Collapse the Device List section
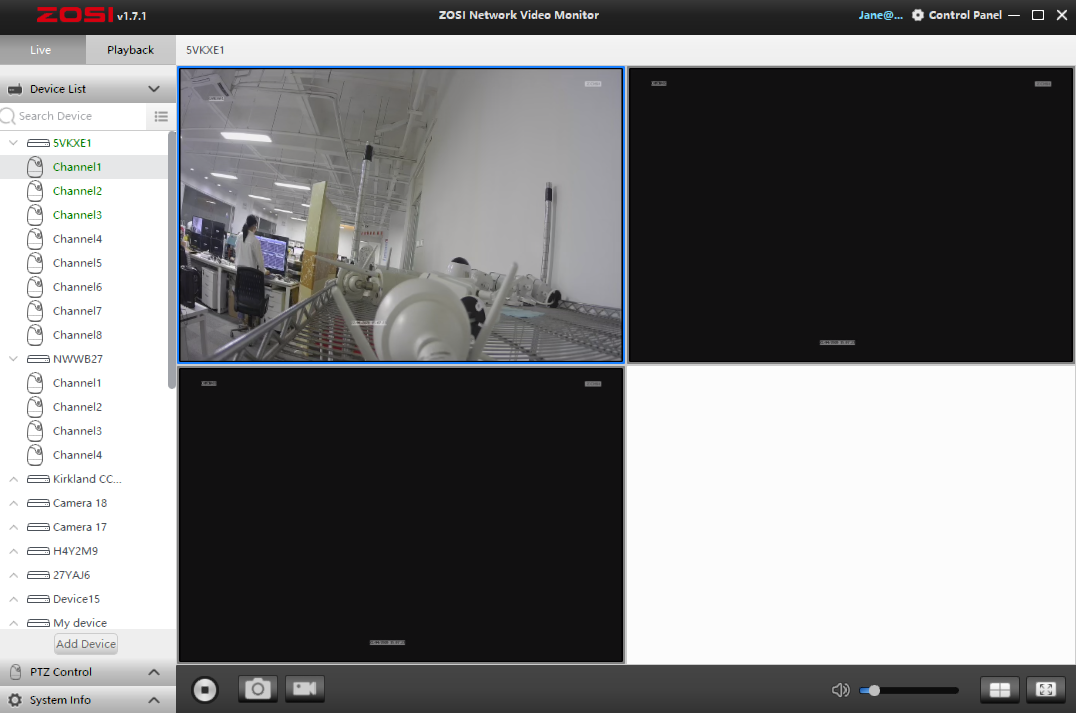Viewport: 1076px width, 713px height. click(x=154, y=89)
